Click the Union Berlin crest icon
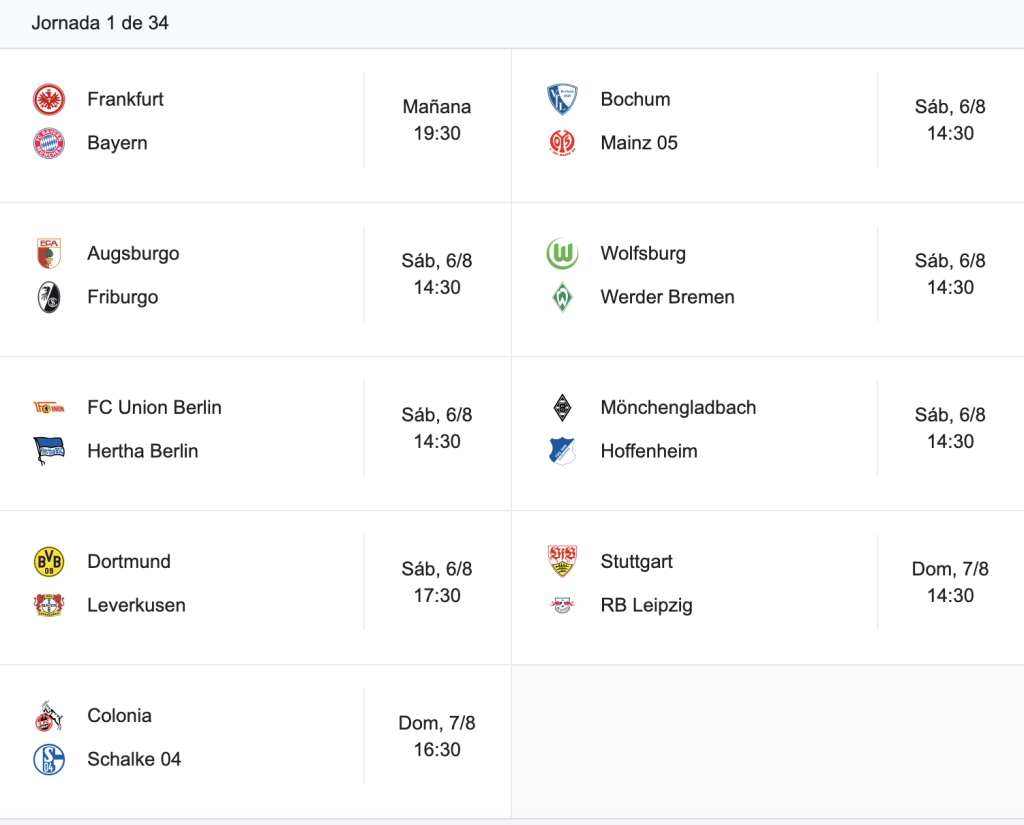This screenshot has width=1024, height=825. 49,408
